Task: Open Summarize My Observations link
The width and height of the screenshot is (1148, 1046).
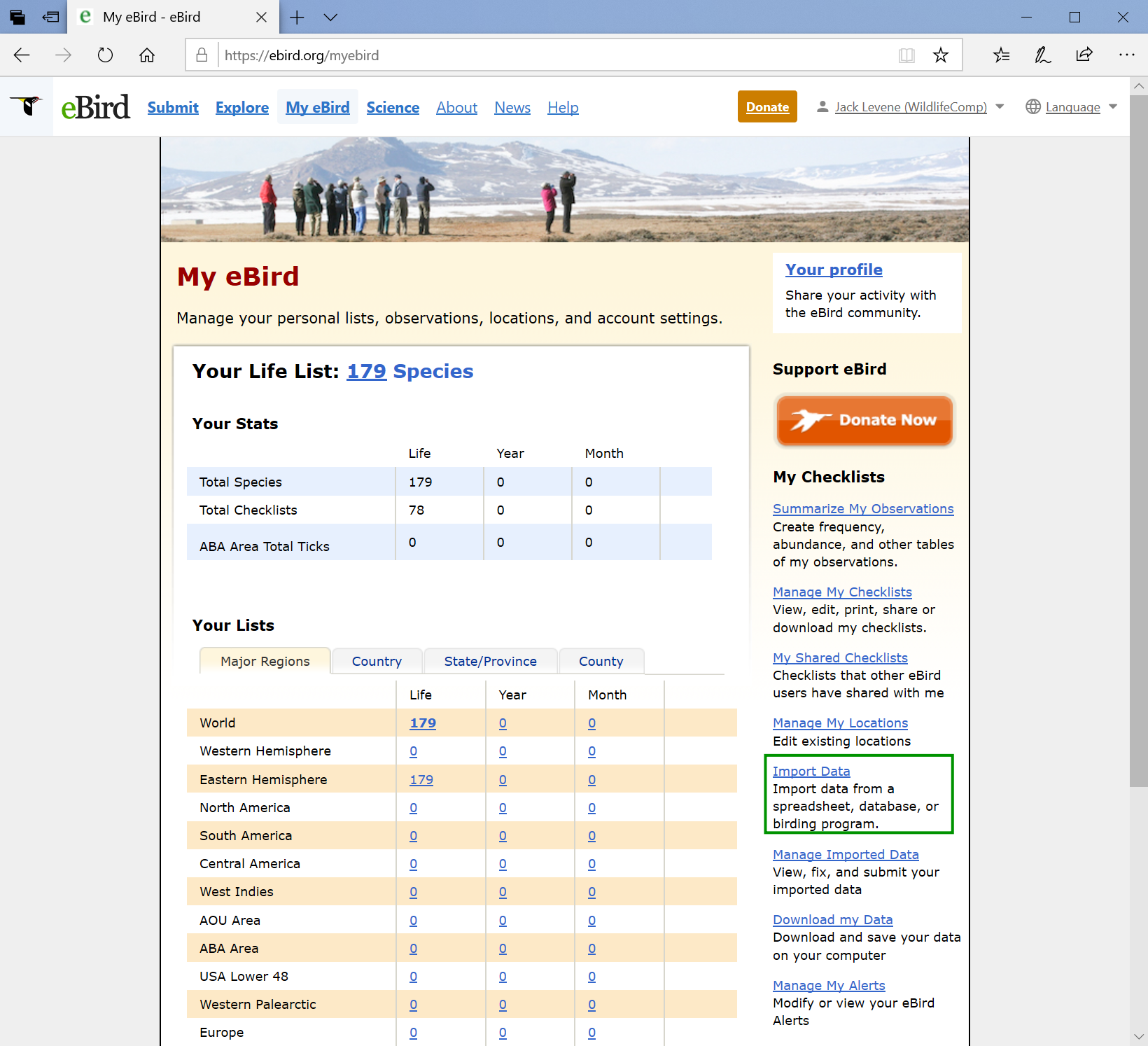Action: [863, 509]
